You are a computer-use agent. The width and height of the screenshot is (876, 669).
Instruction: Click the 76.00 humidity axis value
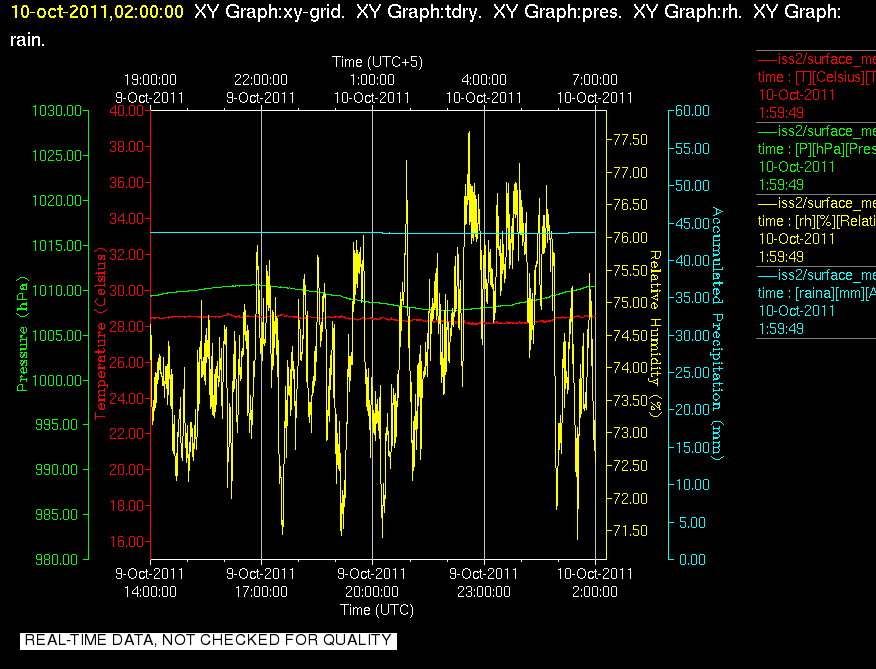click(x=631, y=238)
